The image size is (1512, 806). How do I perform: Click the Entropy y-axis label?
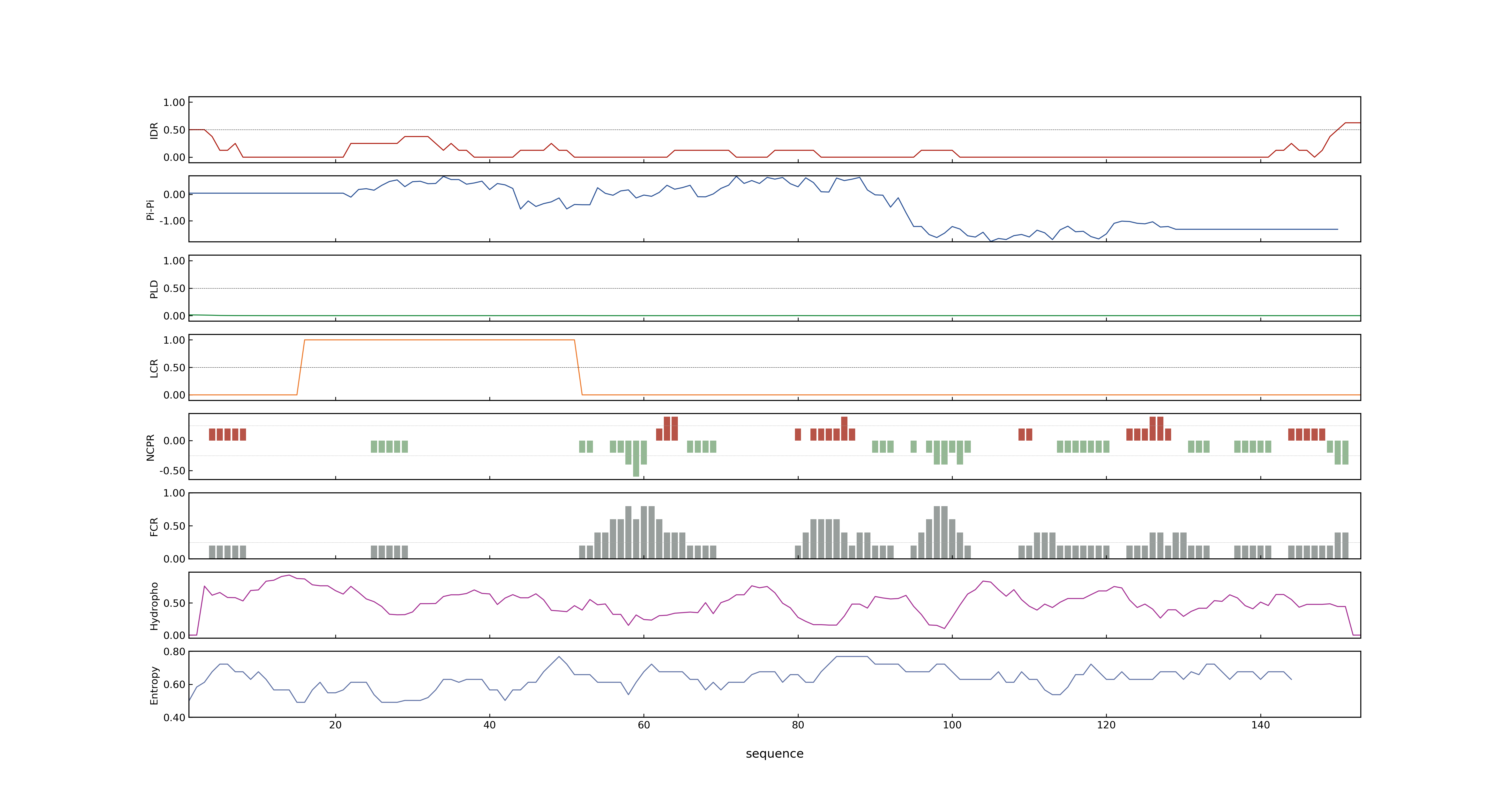coord(154,685)
